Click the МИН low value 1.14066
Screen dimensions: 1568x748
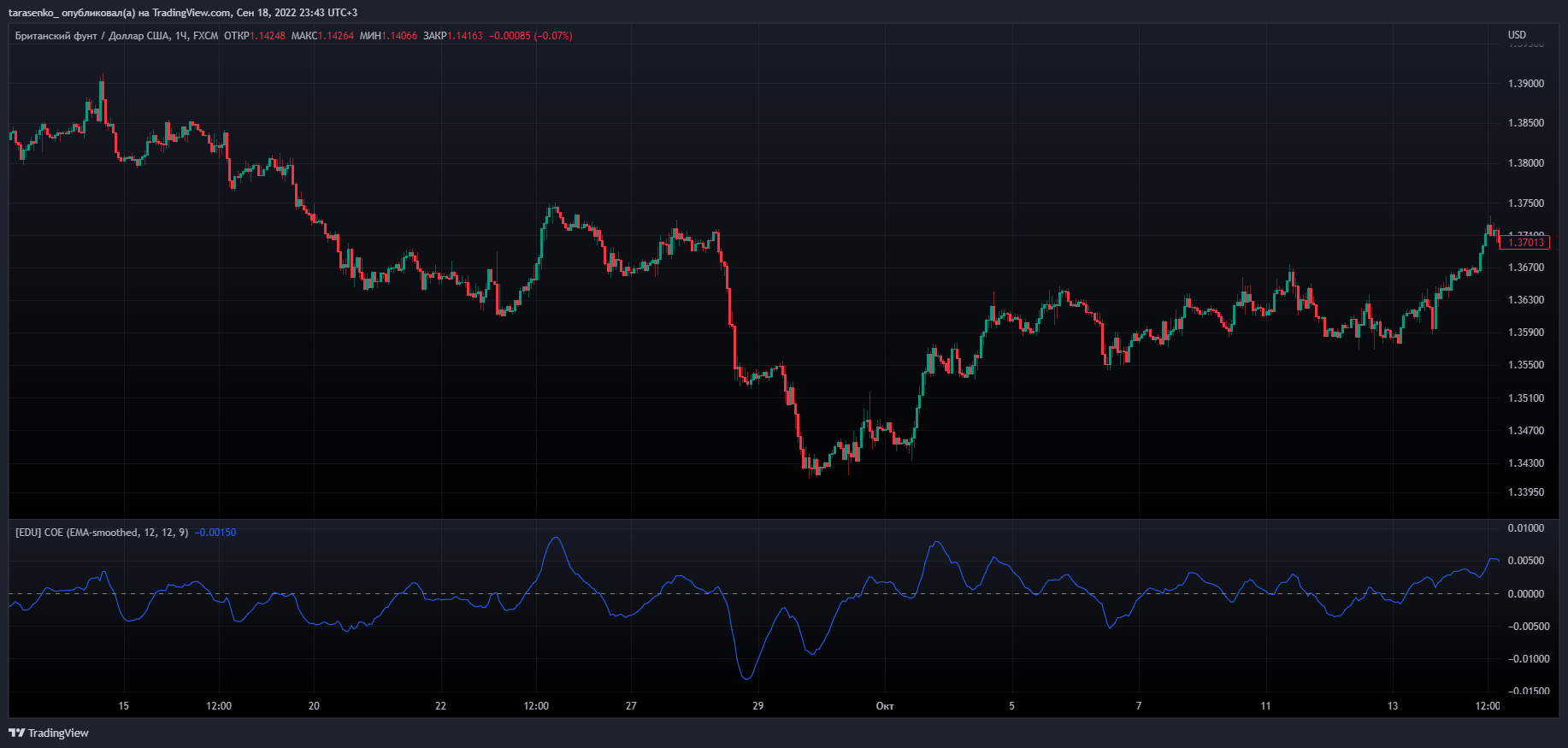coord(399,36)
